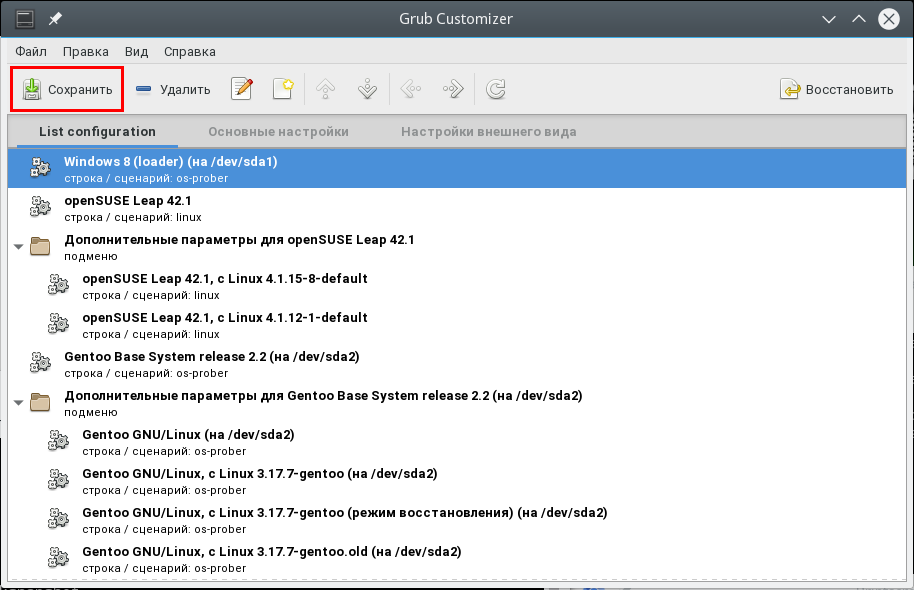
Task: Open the Справка menu
Action: click(x=189, y=51)
